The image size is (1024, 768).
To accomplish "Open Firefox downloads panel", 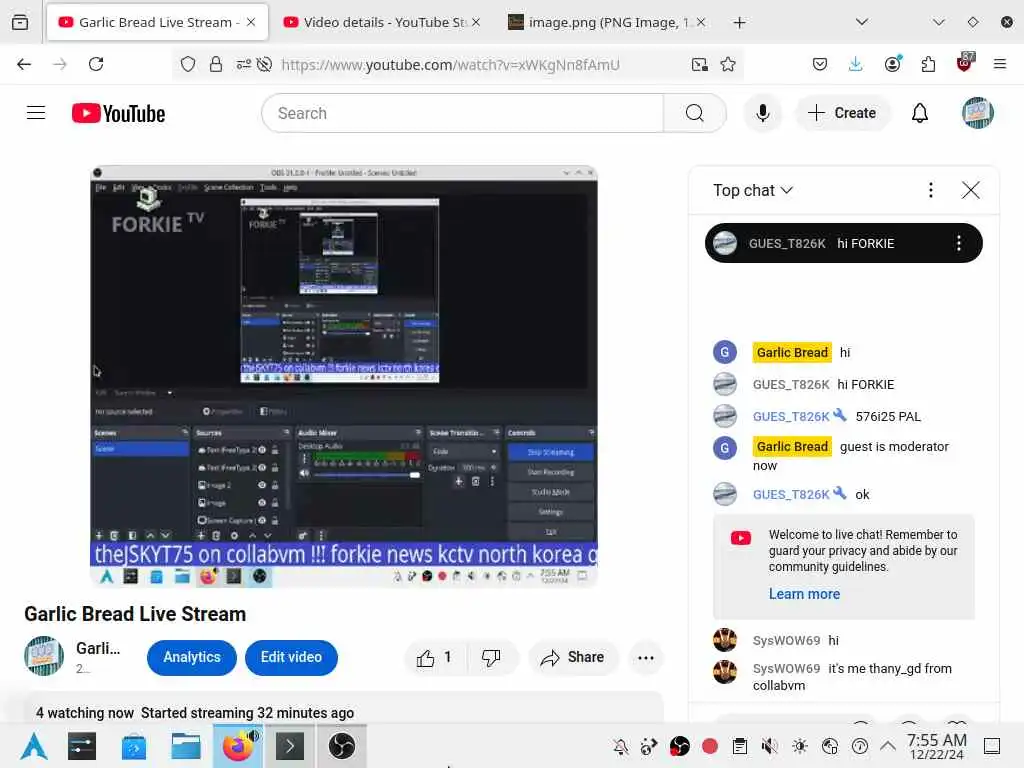I will click(x=856, y=64).
